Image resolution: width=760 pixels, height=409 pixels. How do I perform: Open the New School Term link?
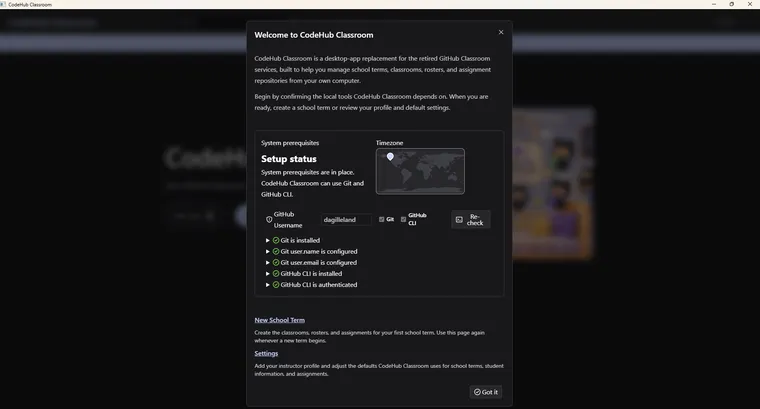tap(280, 320)
